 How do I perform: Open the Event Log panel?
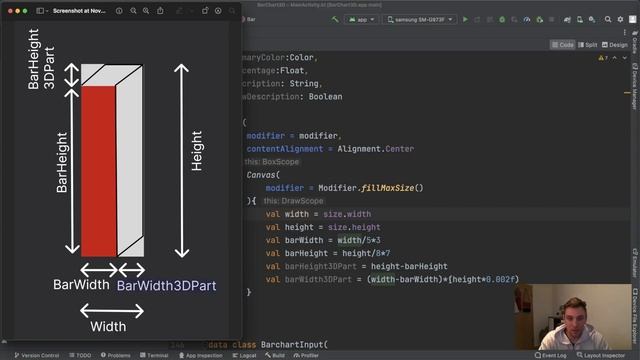[551, 356]
